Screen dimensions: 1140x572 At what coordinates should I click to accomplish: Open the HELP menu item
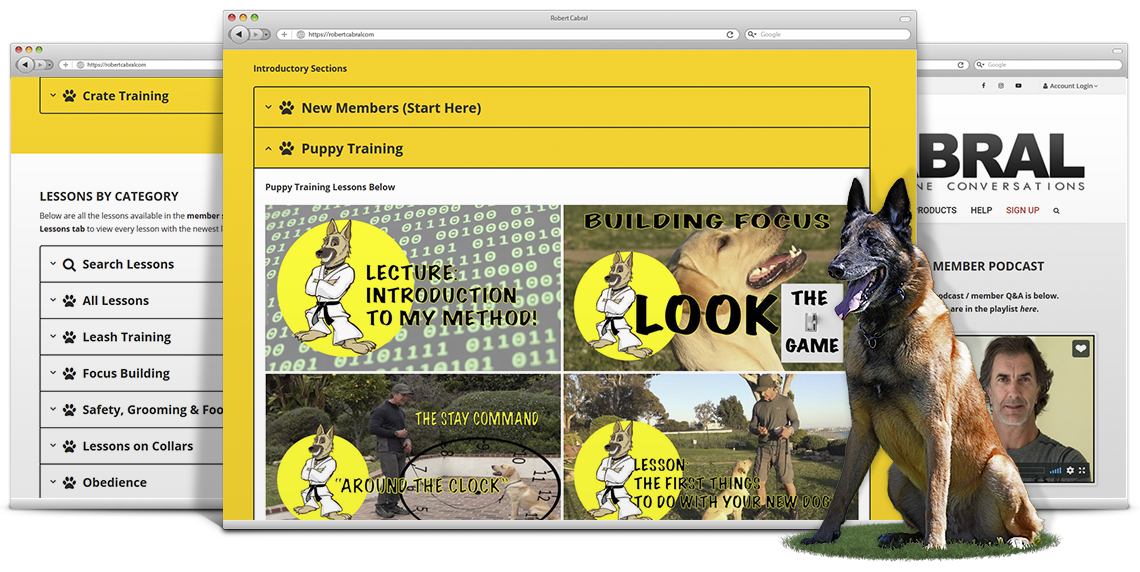tap(981, 210)
